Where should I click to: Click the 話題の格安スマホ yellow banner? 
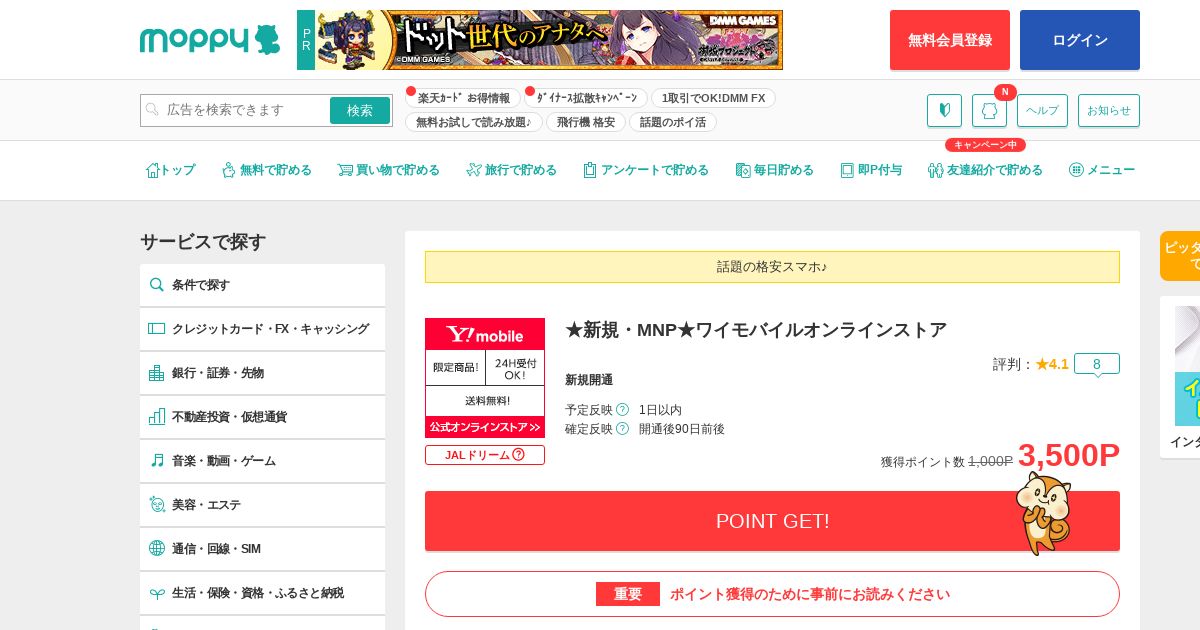(772, 267)
